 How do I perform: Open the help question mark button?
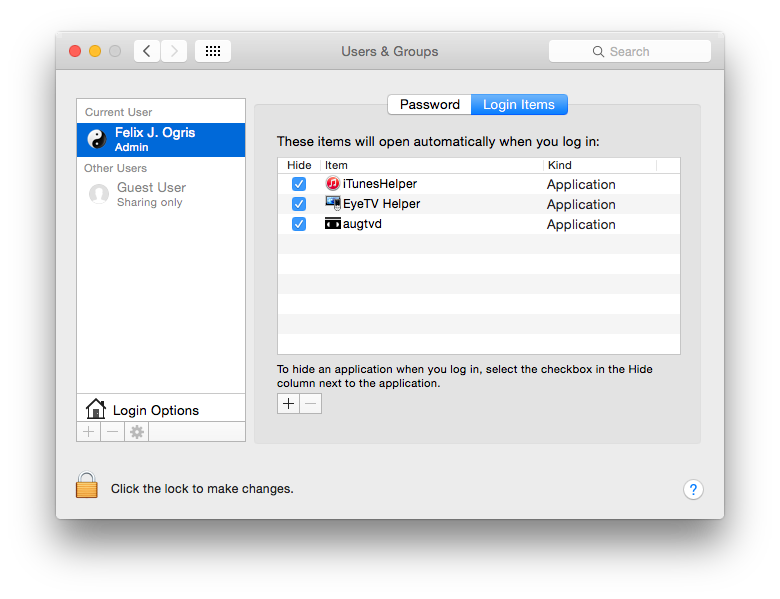pyautogui.click(x=693, y=489)
